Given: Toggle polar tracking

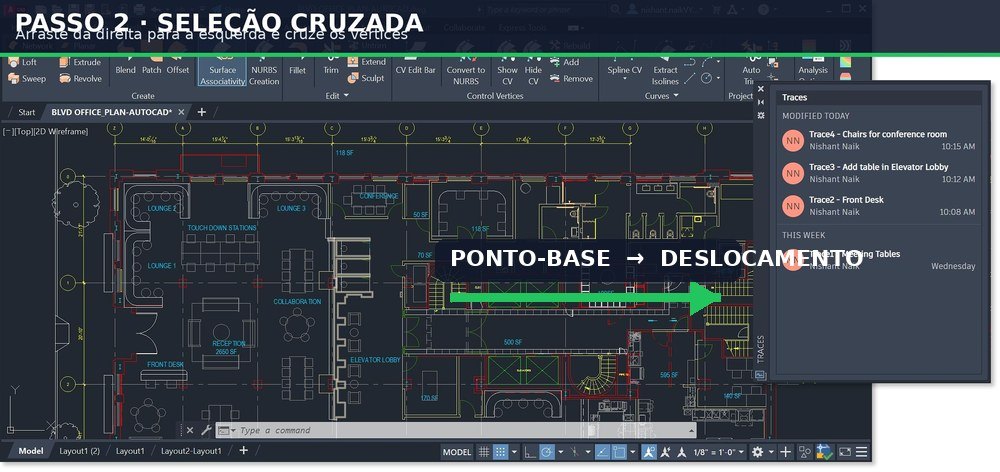Looking at the screenshot, I should pos(547,452).
